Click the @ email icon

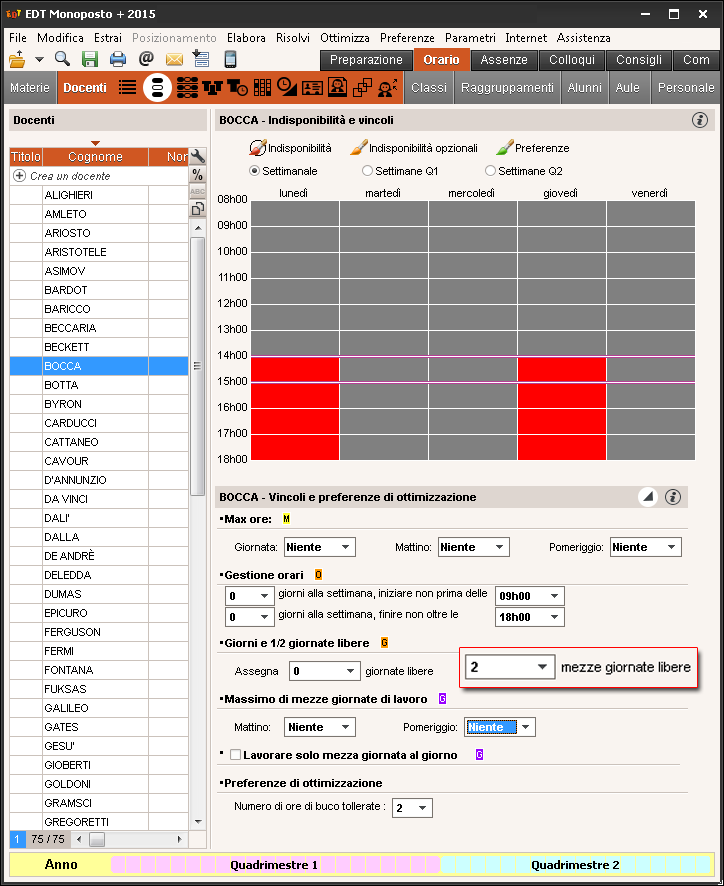pyautogui.click(x=146, y=58)
